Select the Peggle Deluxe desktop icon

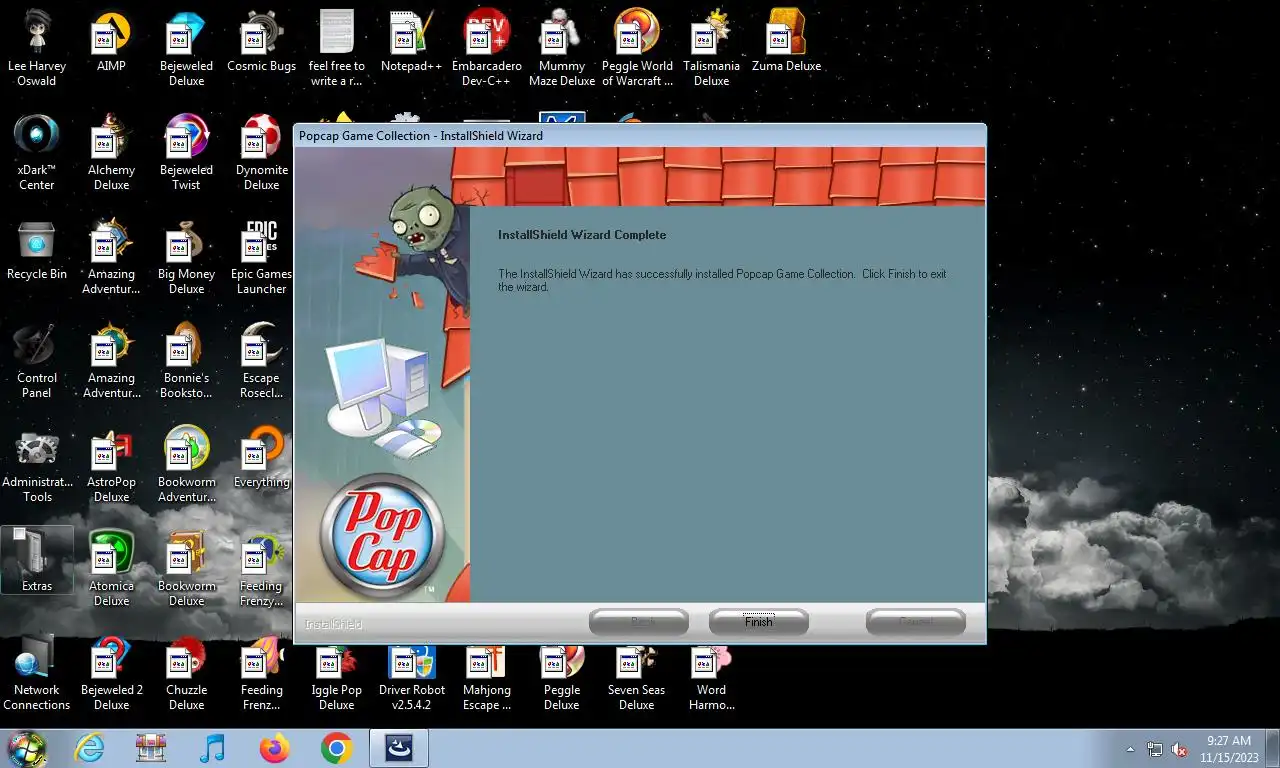(x=562, y=678)
